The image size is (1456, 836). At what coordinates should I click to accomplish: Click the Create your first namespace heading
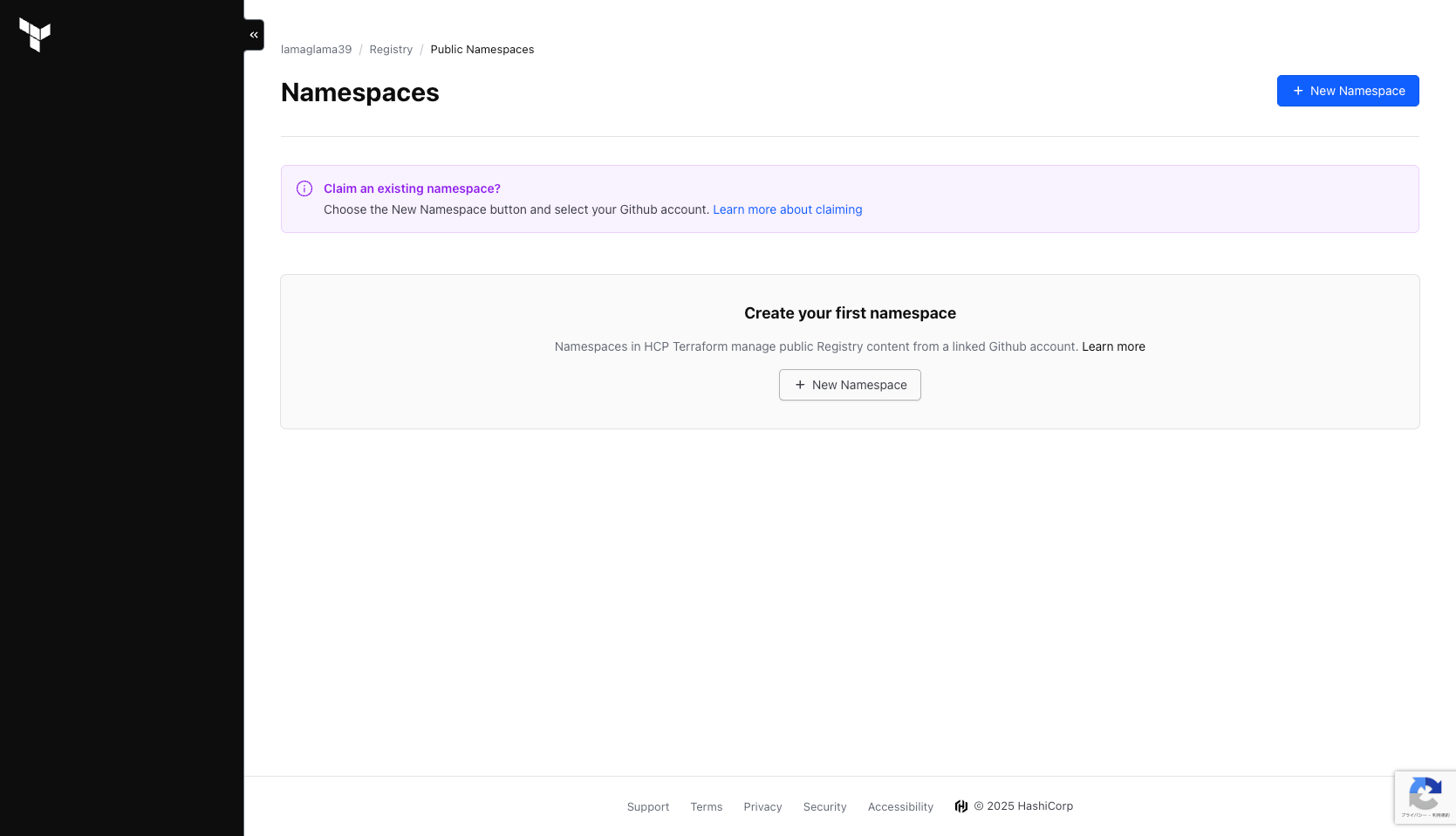pyautogui.click(x=850, y=313)
